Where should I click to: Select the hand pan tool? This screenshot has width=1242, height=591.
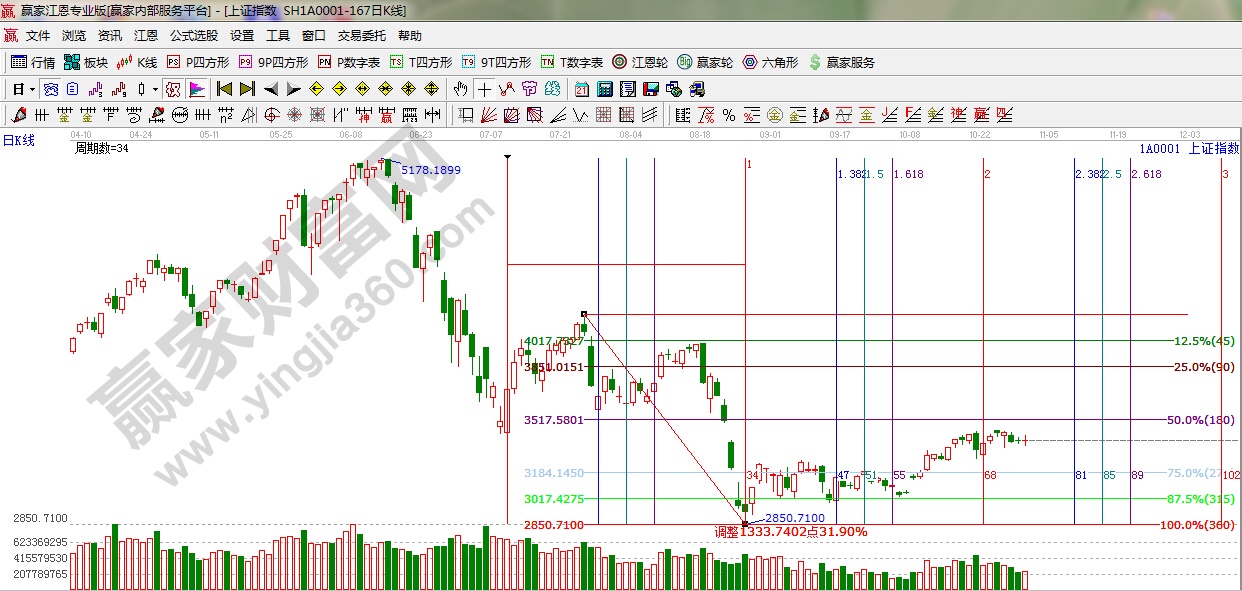coord(461,89)
